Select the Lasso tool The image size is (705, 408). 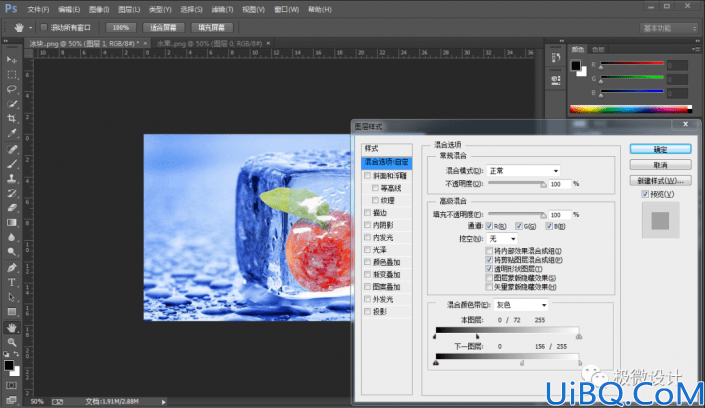tap(12, 89)
